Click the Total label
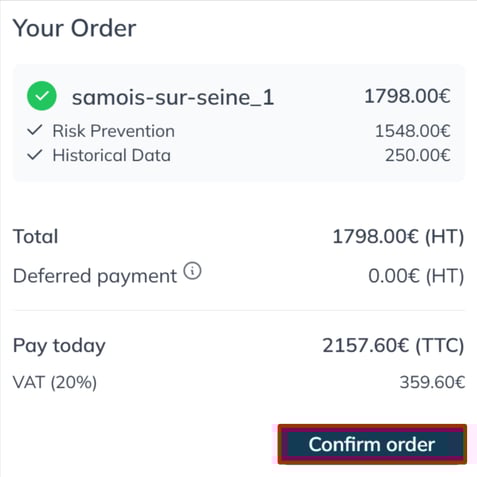477x477 pixels. (x=36, y=237)
